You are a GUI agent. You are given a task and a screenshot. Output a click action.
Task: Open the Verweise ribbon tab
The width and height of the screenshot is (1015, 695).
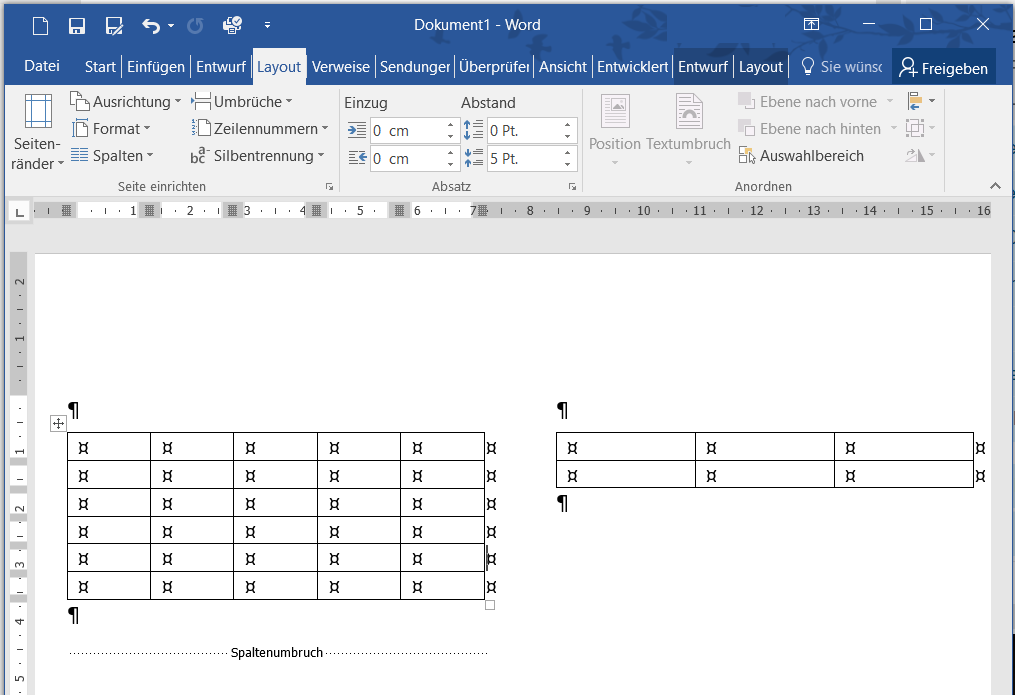coord(340,67)
